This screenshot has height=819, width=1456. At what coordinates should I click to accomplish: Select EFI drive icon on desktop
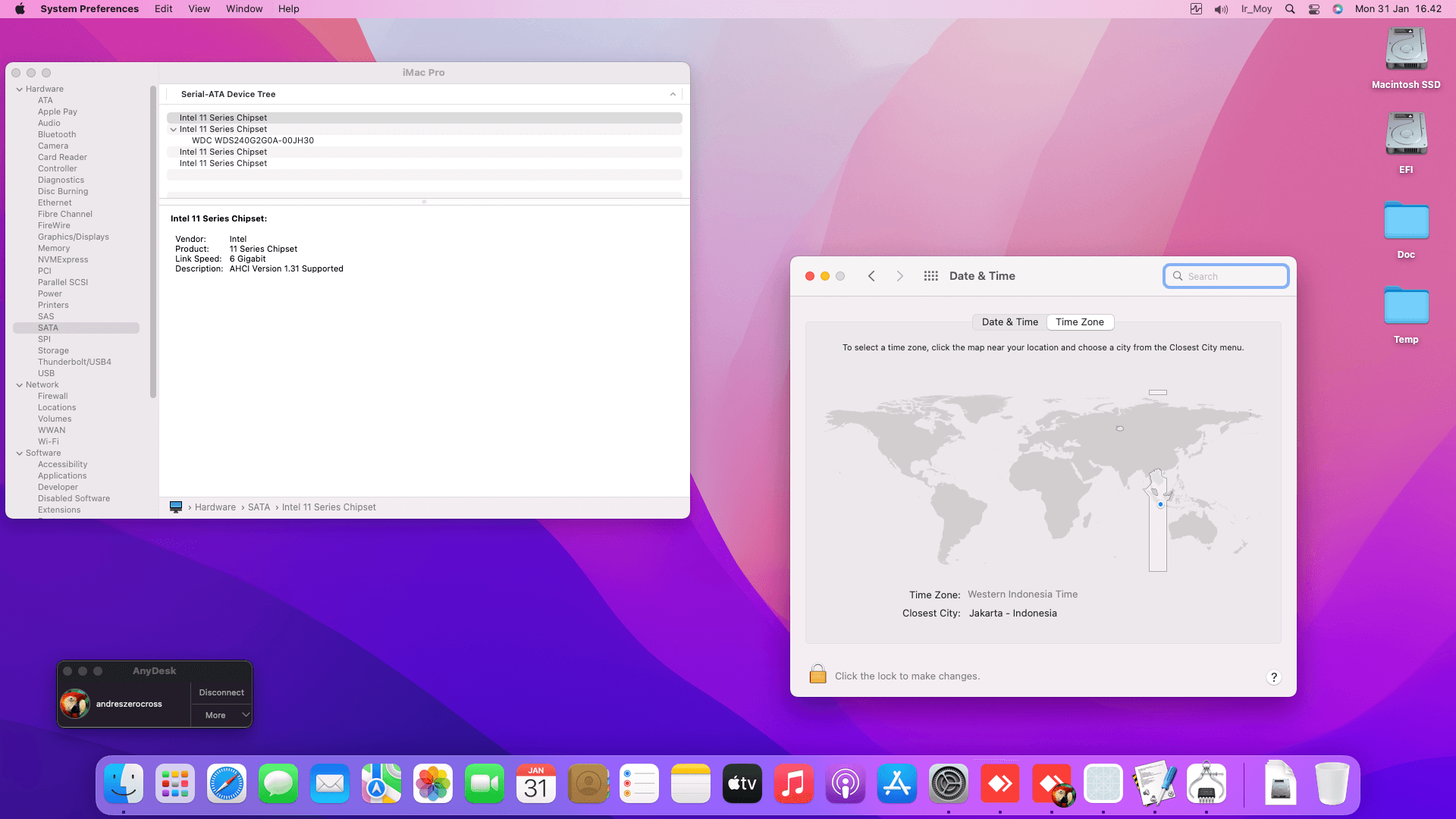(1406, 135)
